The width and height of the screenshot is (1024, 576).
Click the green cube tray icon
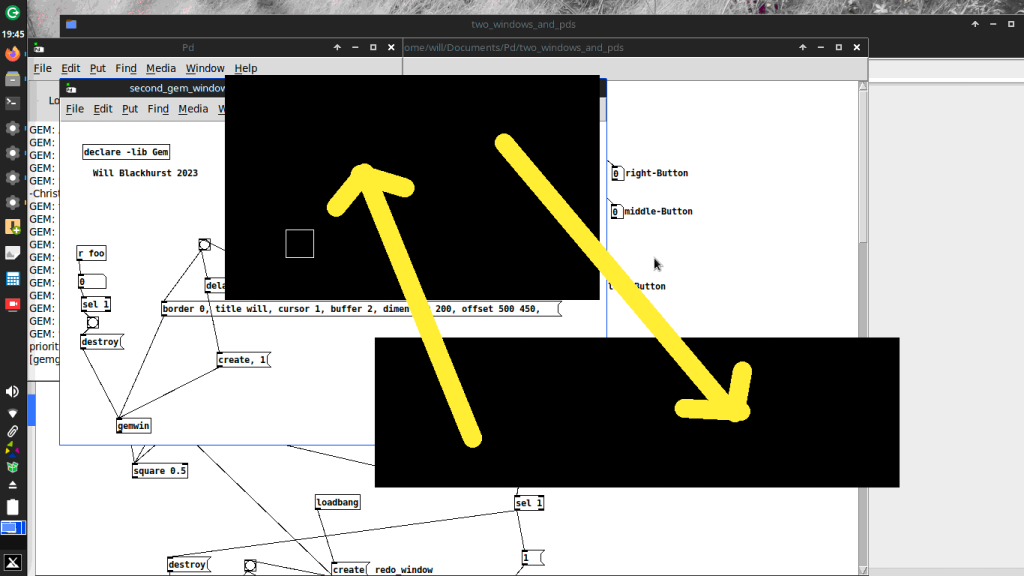pos(12,467)
